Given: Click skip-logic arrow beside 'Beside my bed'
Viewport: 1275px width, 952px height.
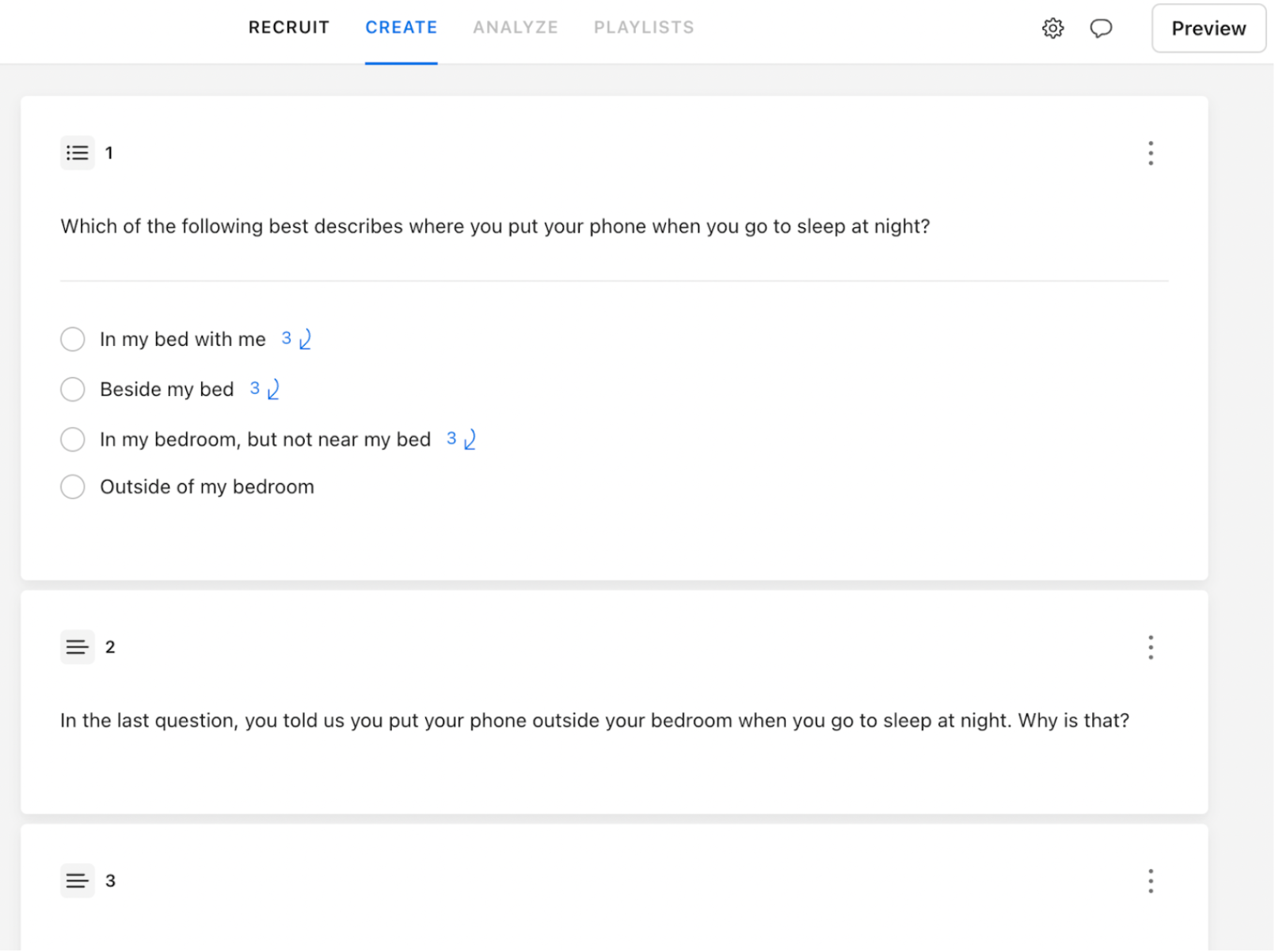Looking at the screenshot, I should tap(273, 390).
